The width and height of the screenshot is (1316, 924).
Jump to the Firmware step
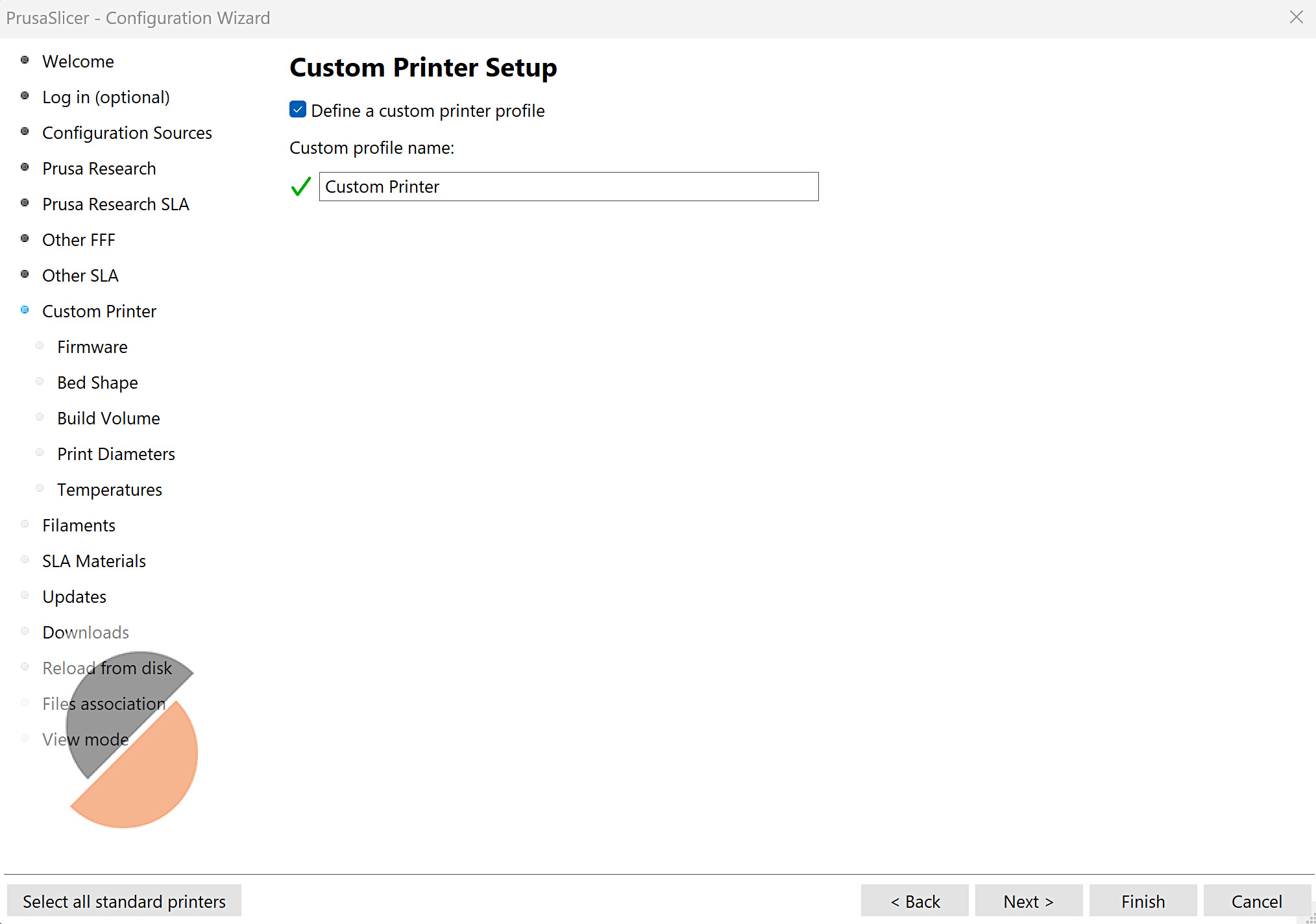point(92,347)
